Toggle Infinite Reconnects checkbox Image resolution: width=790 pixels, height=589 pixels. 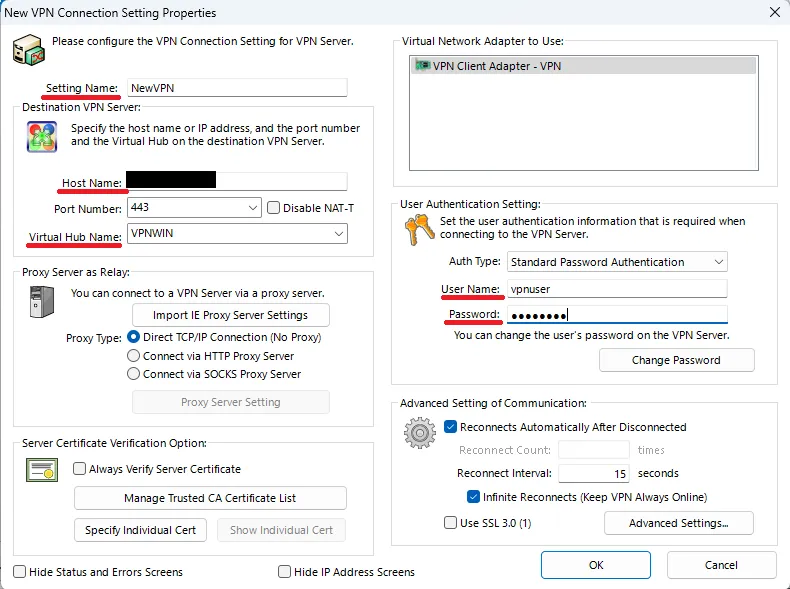pyautogui.click(x=473, y=497)
